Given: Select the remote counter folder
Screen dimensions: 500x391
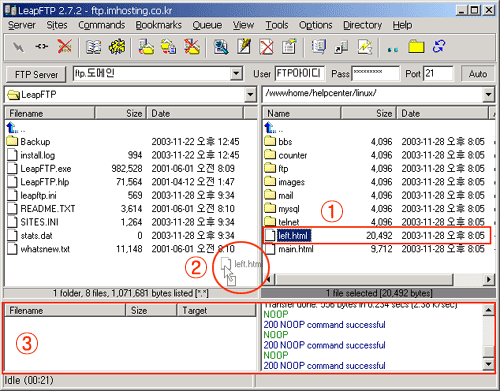Looking at the screenshot, I should click(286, 155).
